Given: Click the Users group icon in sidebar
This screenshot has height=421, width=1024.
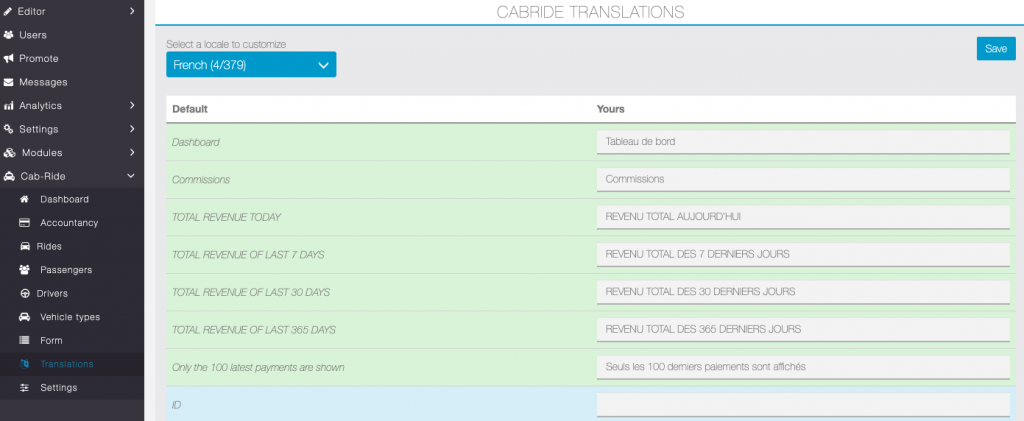Looking at the screenshot, I should click(9, 35).
